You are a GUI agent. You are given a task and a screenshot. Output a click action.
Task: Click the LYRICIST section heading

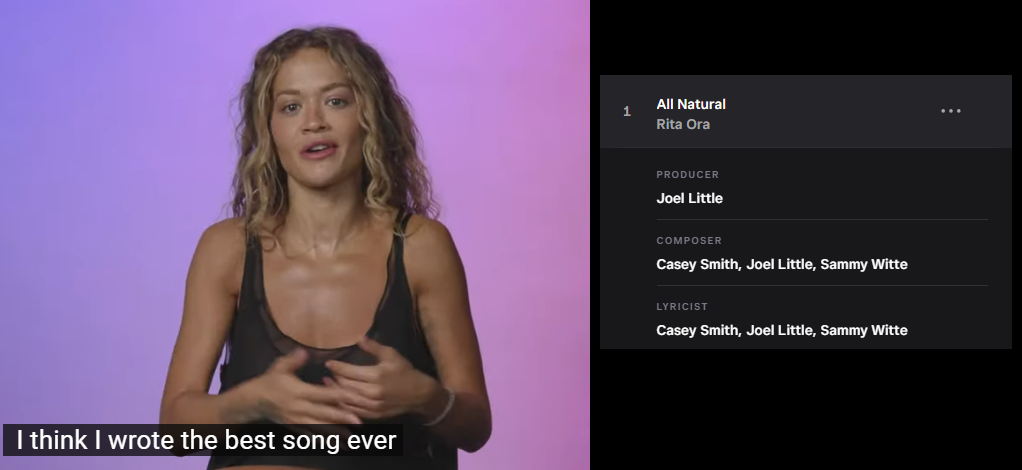(682, 306)
